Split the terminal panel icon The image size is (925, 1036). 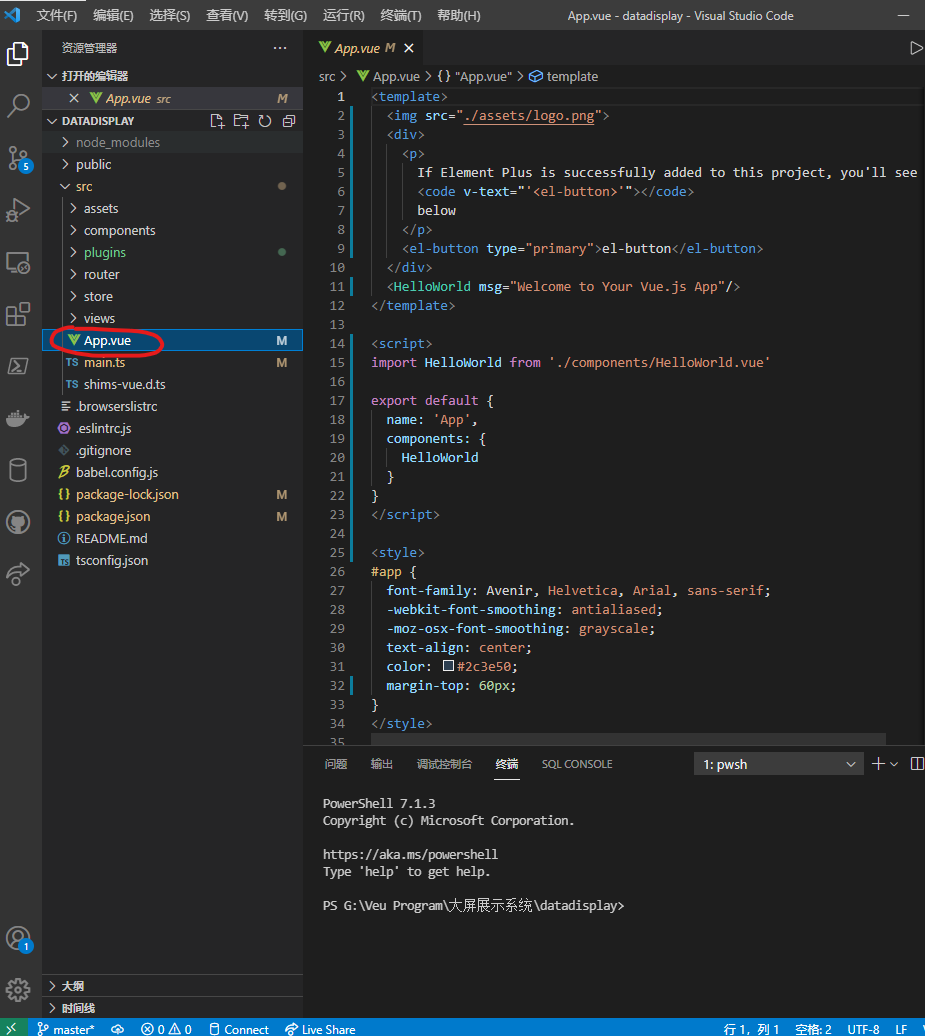click(917, 764)
